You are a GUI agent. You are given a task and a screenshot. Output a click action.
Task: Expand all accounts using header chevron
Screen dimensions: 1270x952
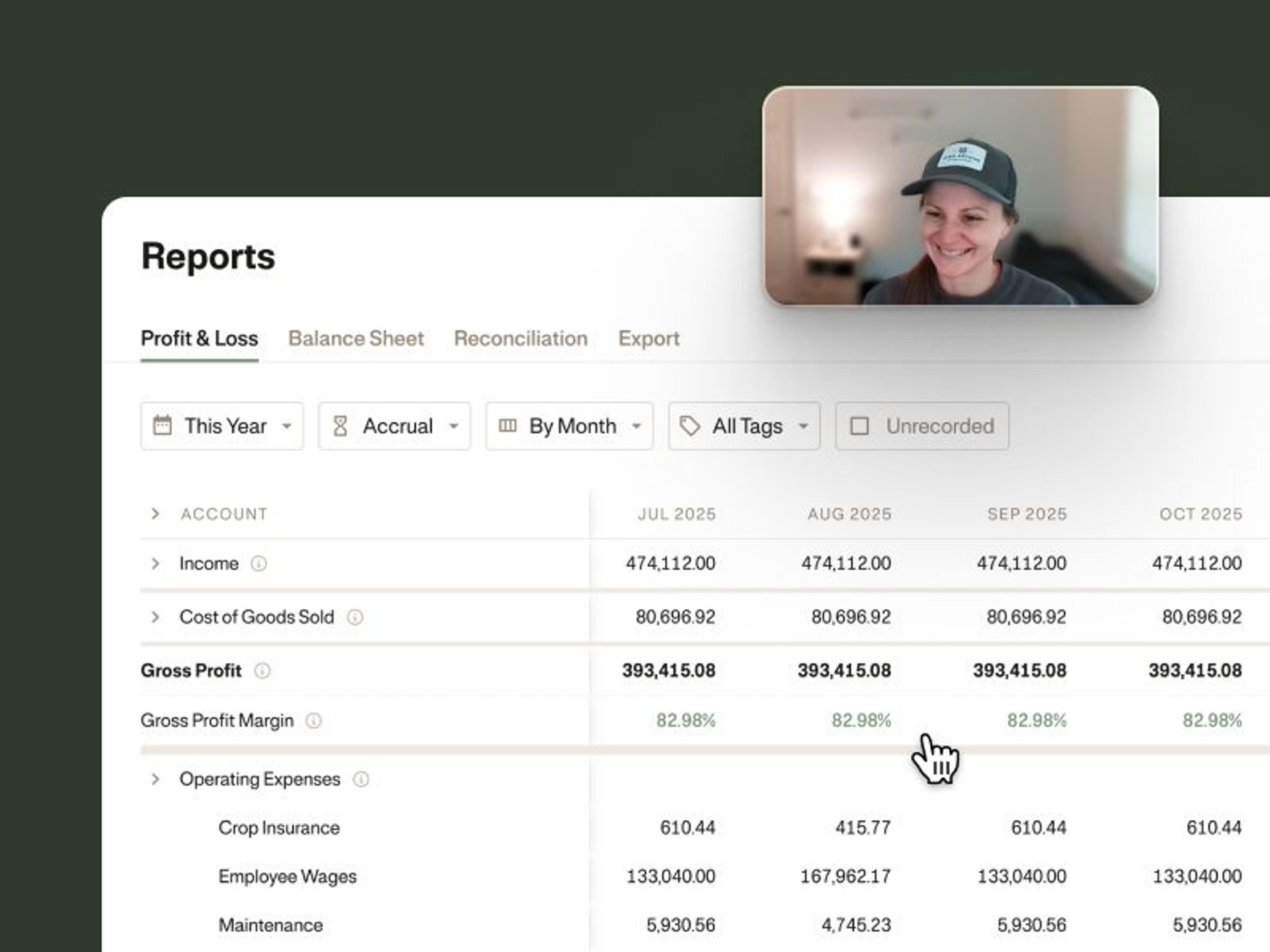(x=155, y=514)
